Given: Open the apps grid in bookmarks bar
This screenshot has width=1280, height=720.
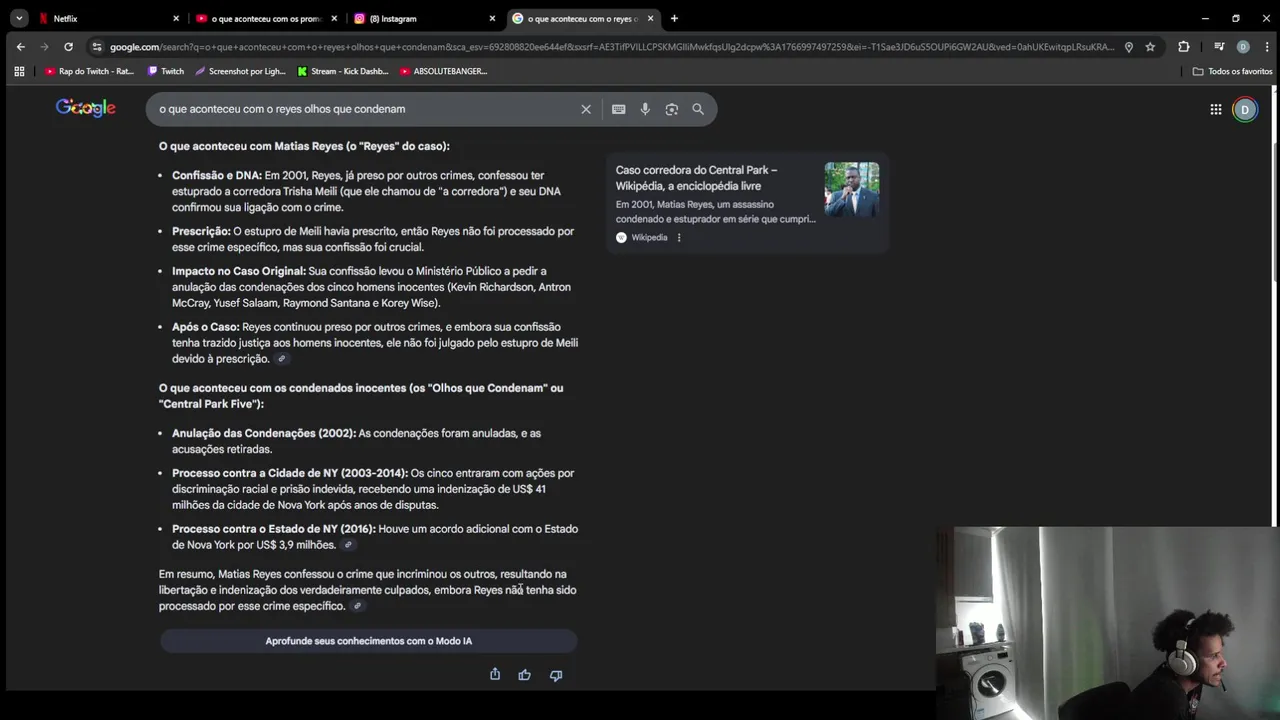Looking at the screenshot, I should (x=19, y=71).
